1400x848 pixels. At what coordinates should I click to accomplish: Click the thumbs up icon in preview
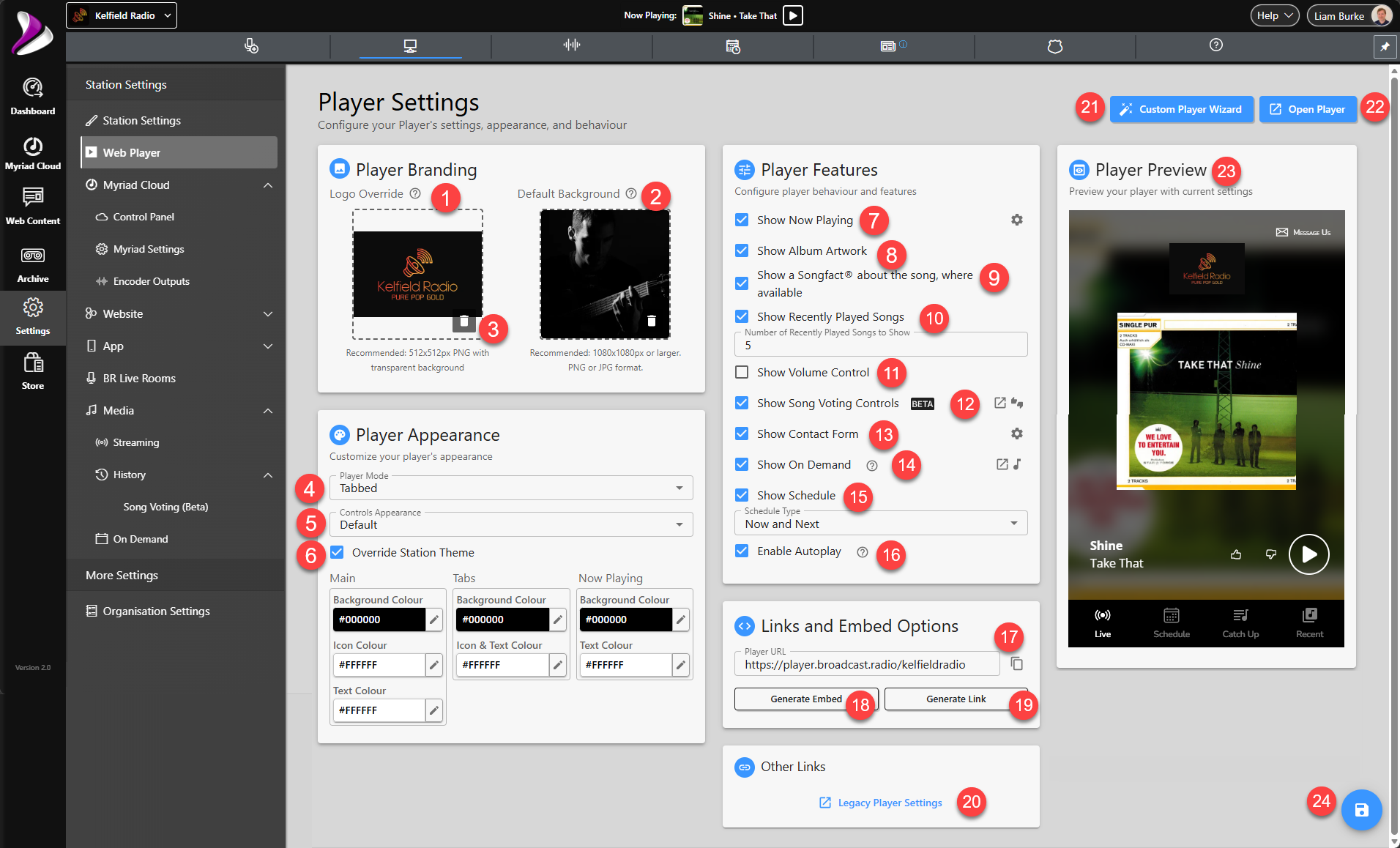pos(1236,554)
